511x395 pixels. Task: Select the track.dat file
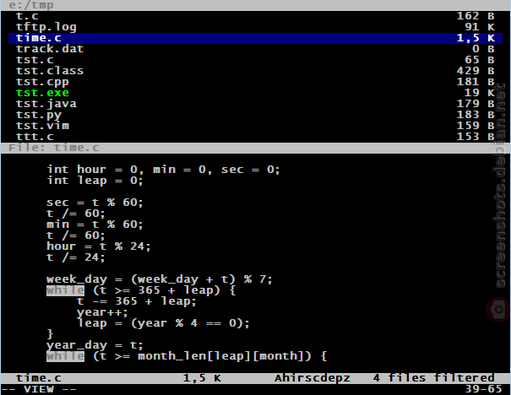coord(255,49)
